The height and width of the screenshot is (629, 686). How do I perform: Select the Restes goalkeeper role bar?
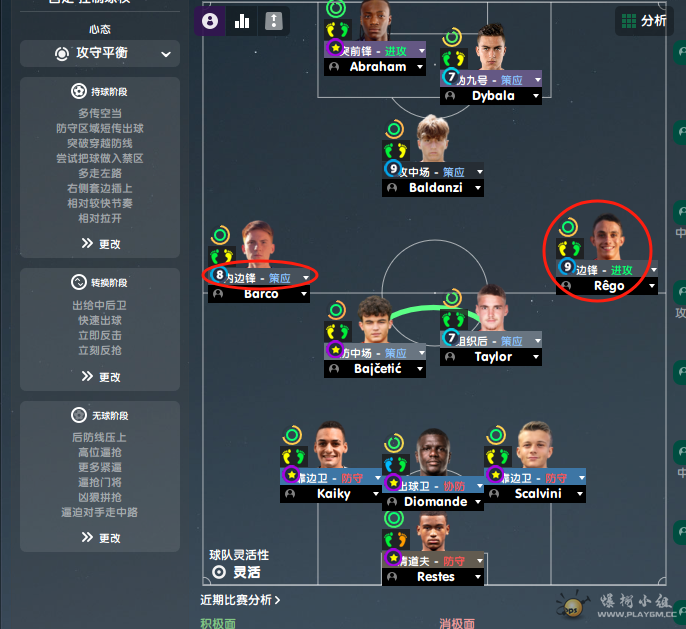point(433,560)
